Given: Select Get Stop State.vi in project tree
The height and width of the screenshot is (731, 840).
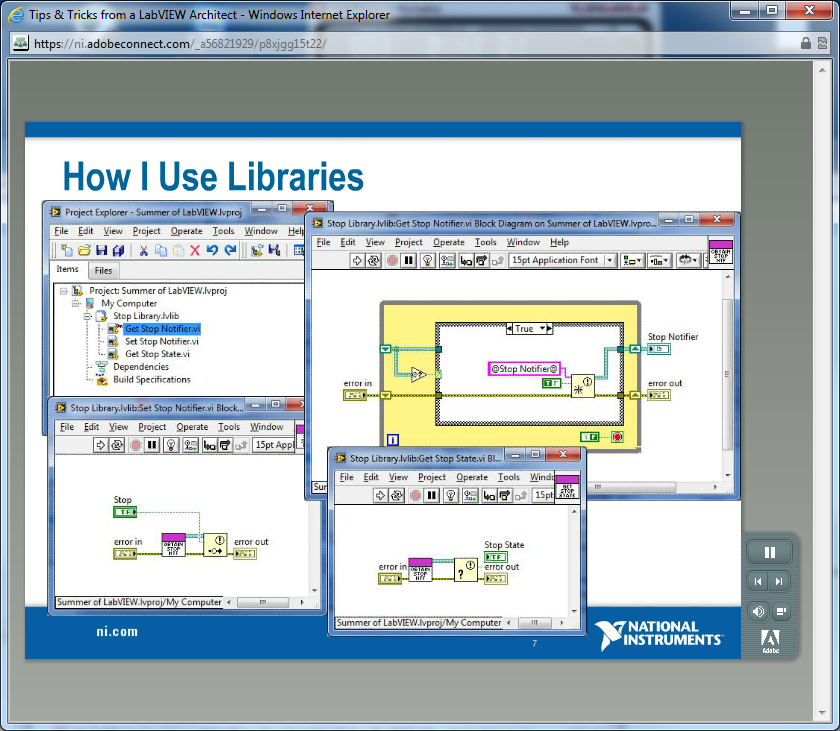Looking at the screenshot, I should pyautogui.click(x=157, y=354).
